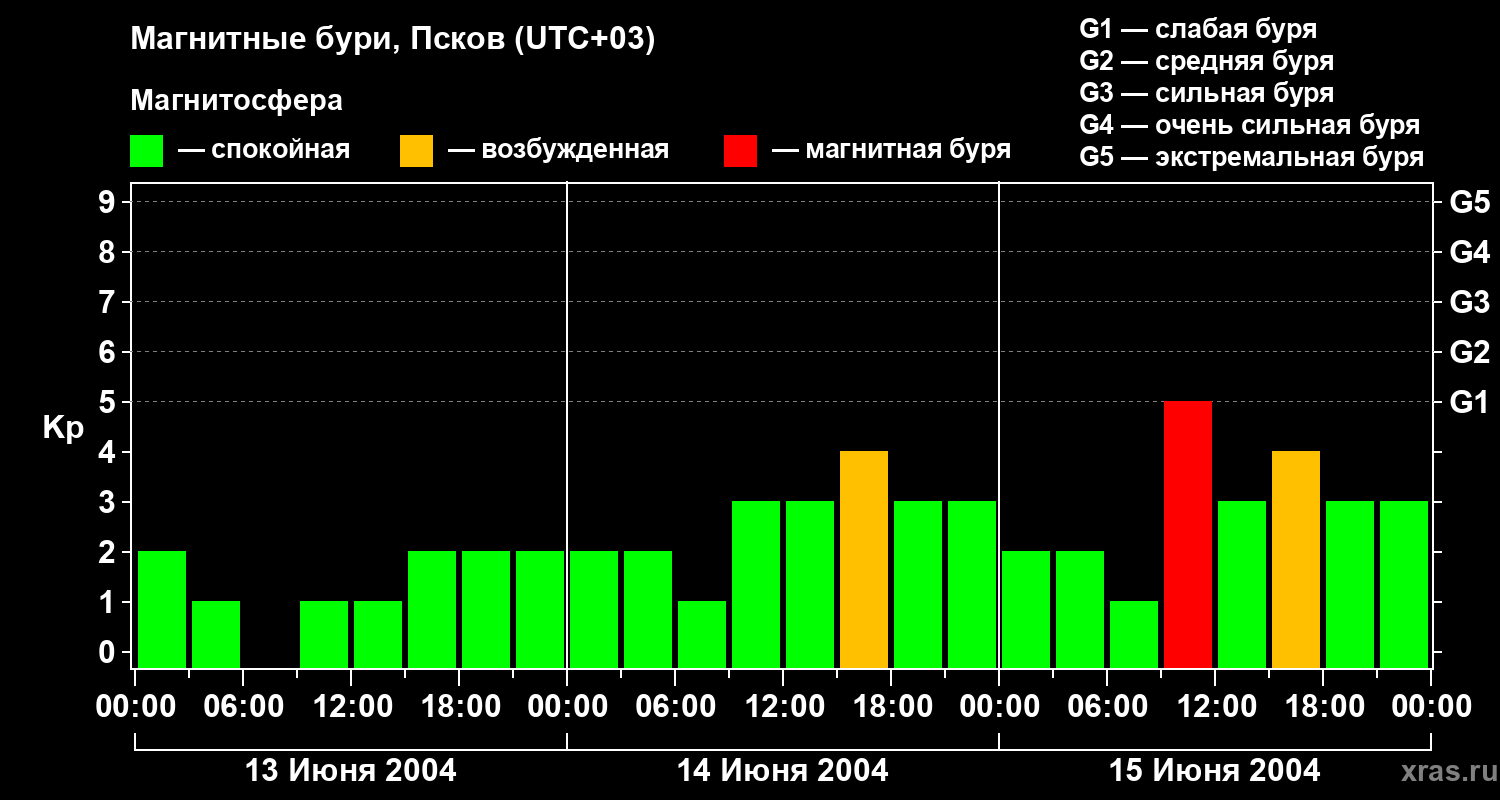Click the green Kp 3 bar starting 15 June 12:00
Screen dimensions: 1500x800
point(1242,585)
